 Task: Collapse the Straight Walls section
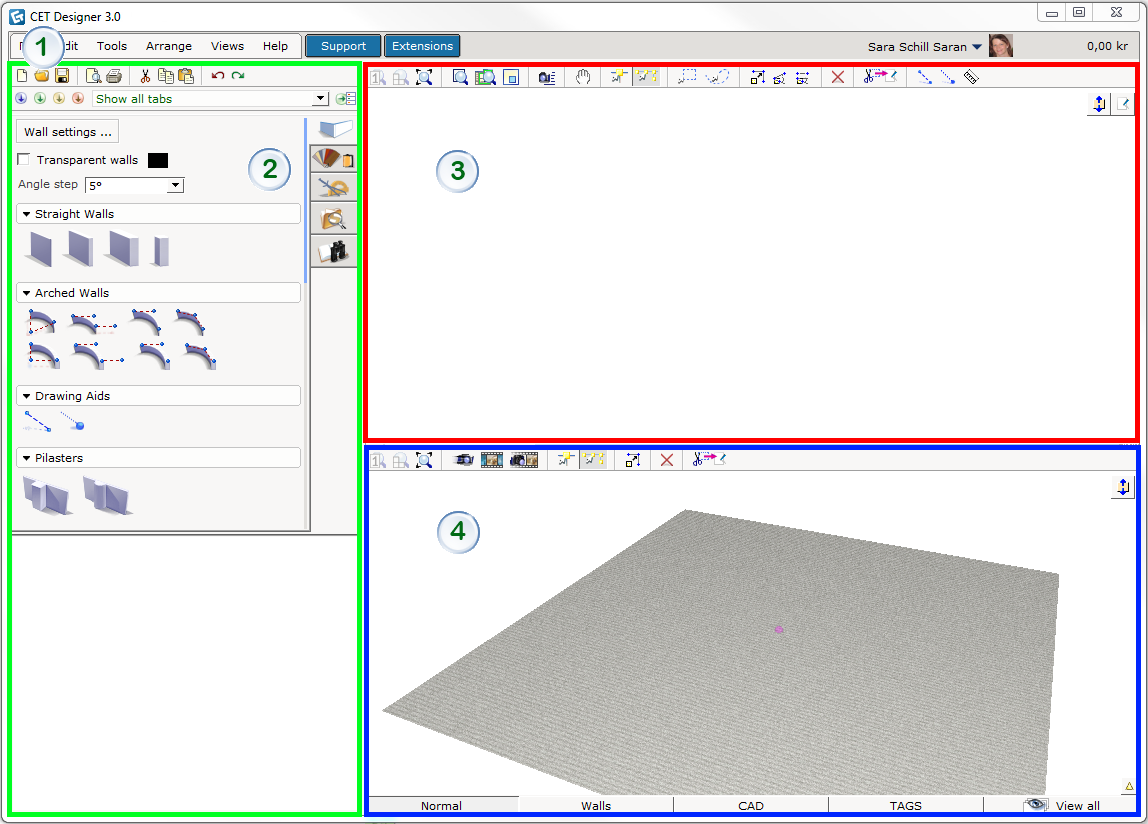tap(26, 214)
